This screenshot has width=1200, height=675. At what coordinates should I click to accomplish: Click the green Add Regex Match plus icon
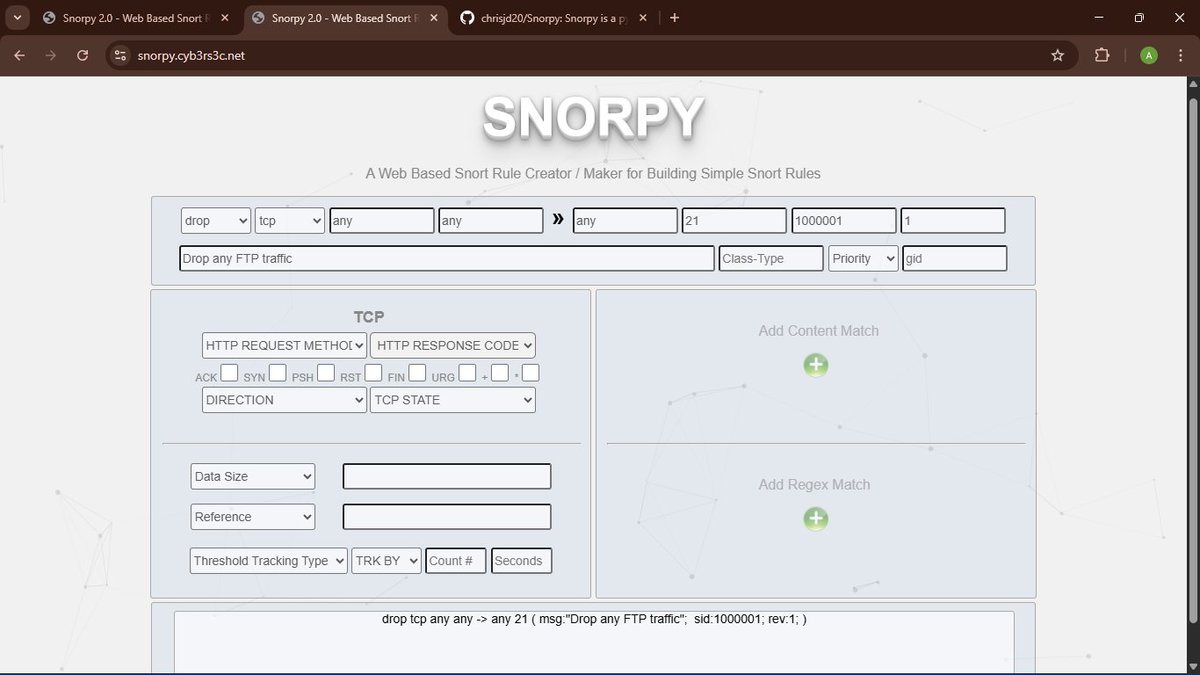pos(816,518)
